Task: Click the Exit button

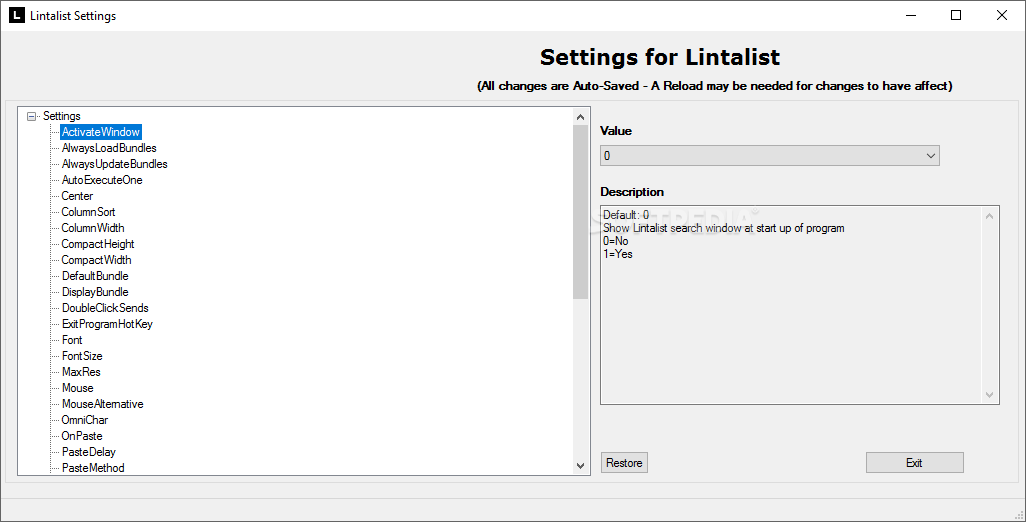Action: pyautogui.click(x=914, y=463)
